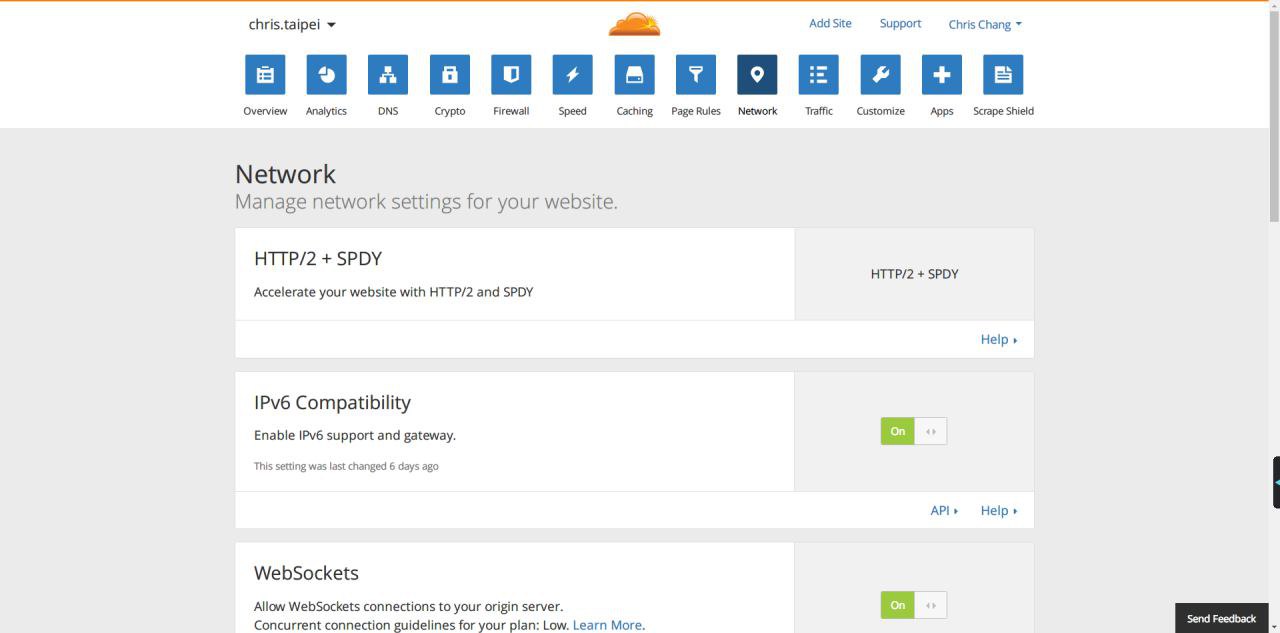The image size is (1280, 633).
Task: Open the Overview clipboard icon
Action: tap(265, 74)
